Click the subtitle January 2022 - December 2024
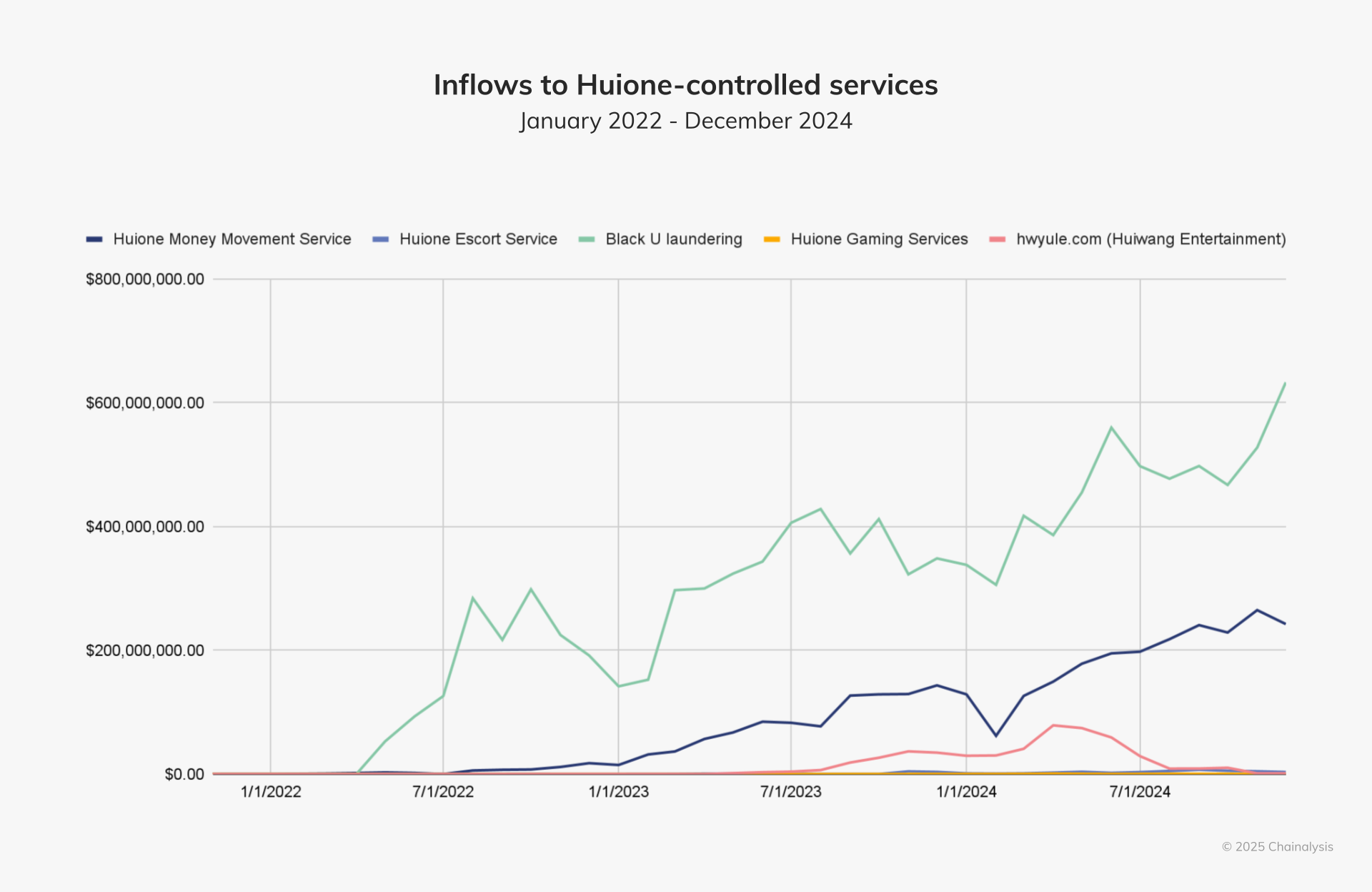This screenshot has height=892, width=1372. pyautogui.click(x=685, y=121)
